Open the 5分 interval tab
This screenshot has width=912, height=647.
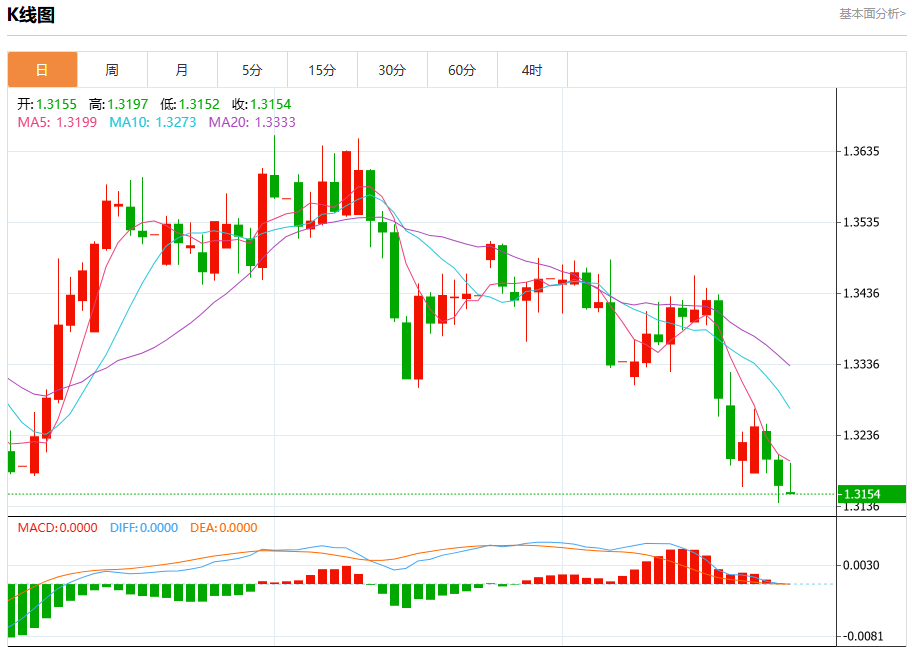click(252, 70)
